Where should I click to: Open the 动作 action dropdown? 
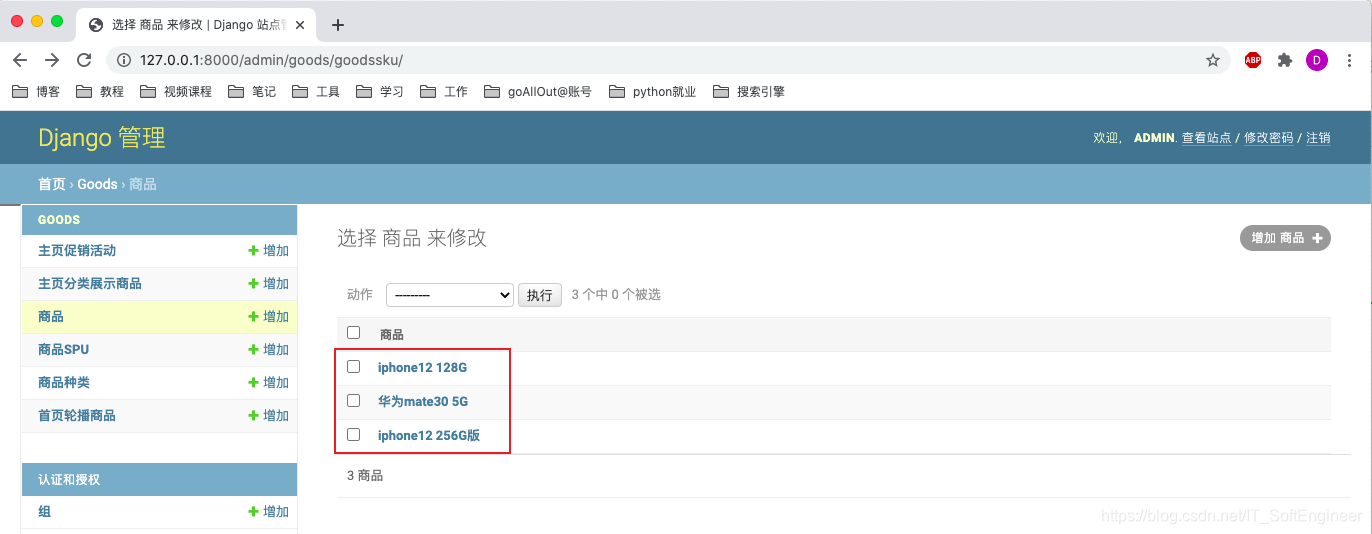pyautogui.click(x=450, y=295)
